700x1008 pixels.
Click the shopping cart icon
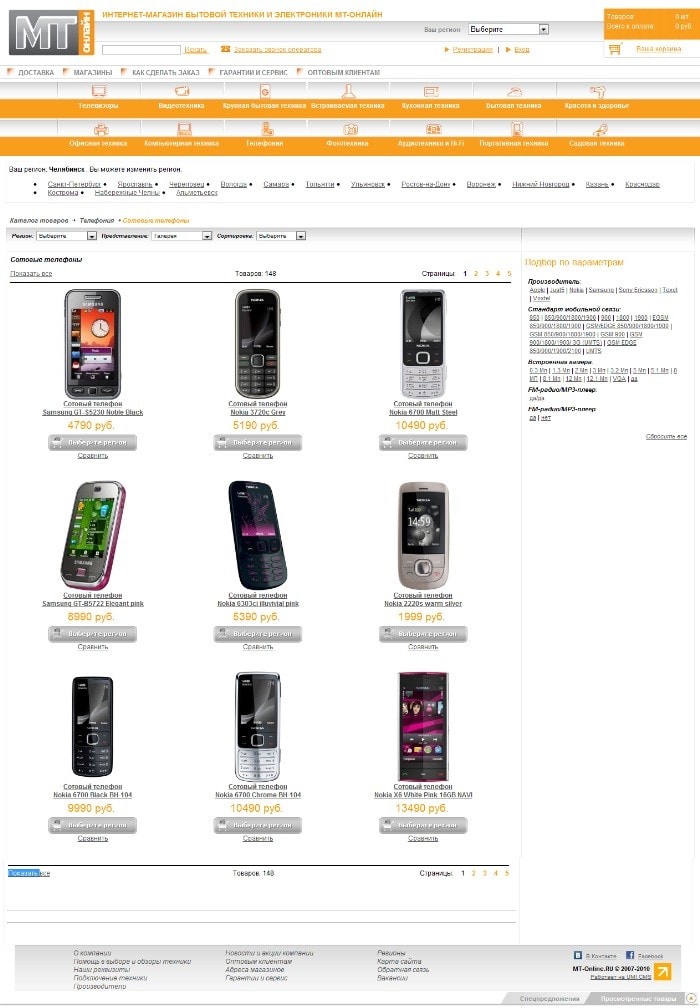[x=615, y=49]
